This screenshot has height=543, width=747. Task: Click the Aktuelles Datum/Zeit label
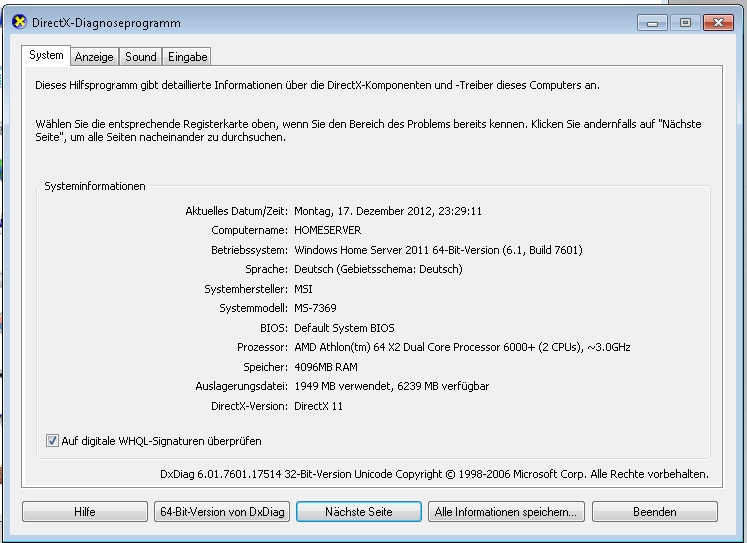tap(237, 211)
